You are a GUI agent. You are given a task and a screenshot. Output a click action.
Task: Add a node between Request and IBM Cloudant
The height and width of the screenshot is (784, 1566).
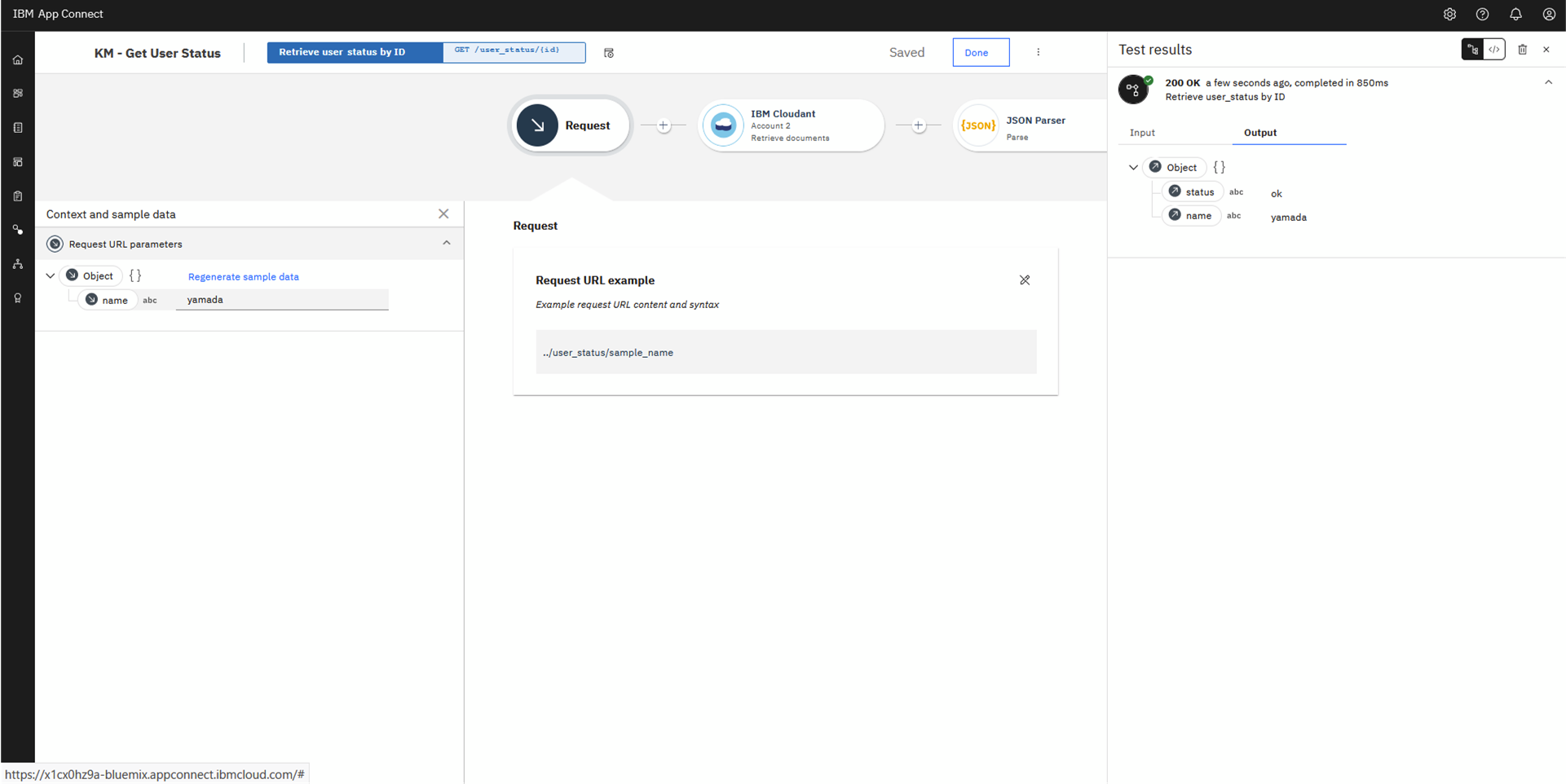coord(664,126)
